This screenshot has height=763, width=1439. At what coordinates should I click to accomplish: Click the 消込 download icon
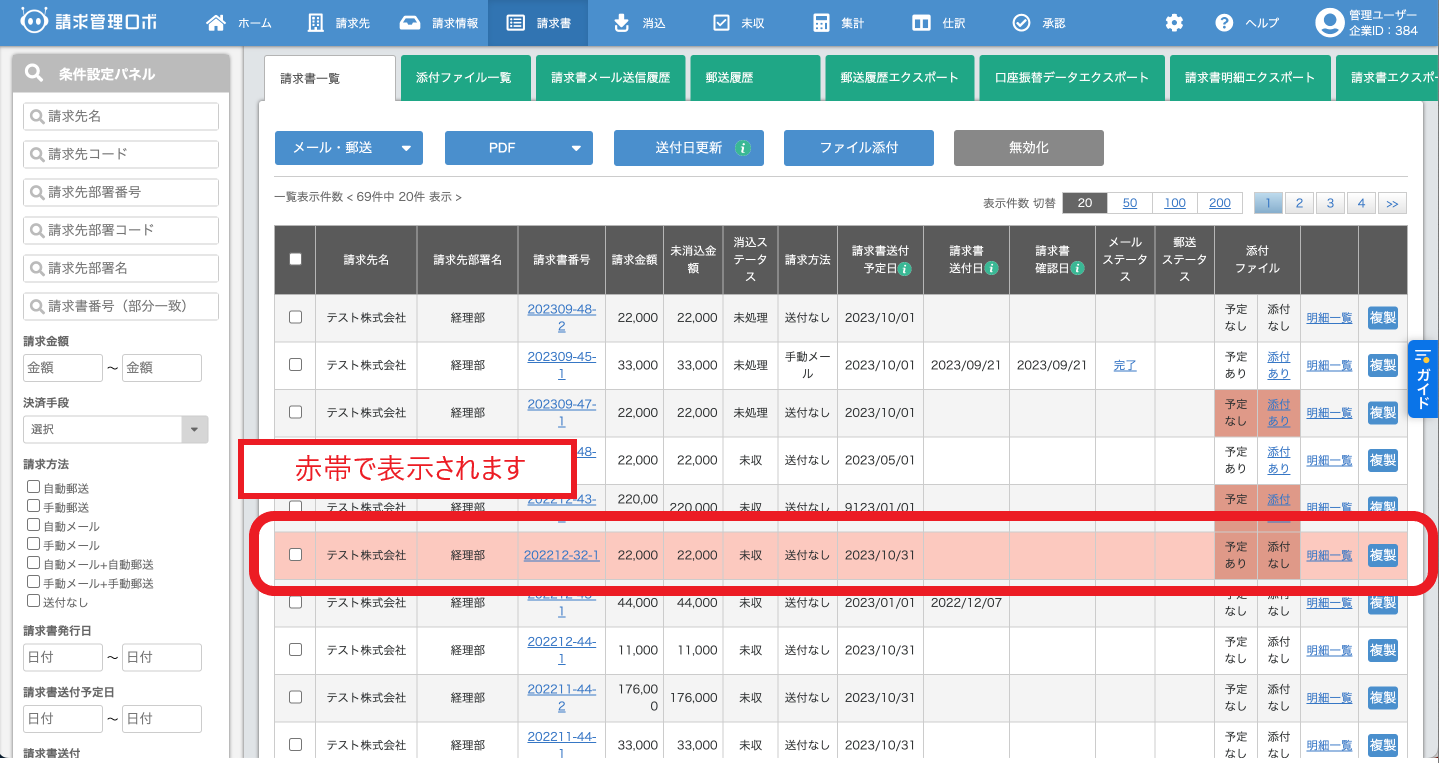pyautogui.click(x=620, y=21)
